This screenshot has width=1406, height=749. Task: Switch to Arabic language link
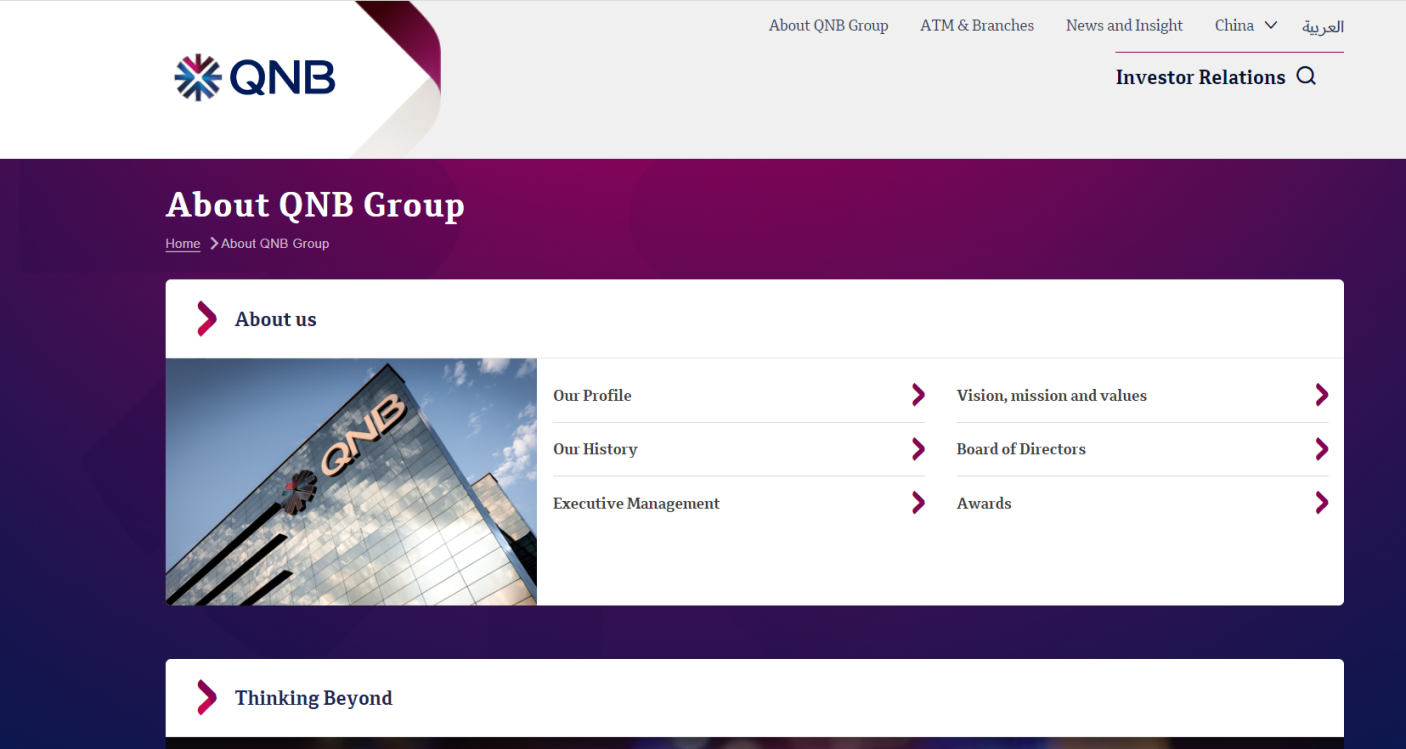coord(1322,27)
